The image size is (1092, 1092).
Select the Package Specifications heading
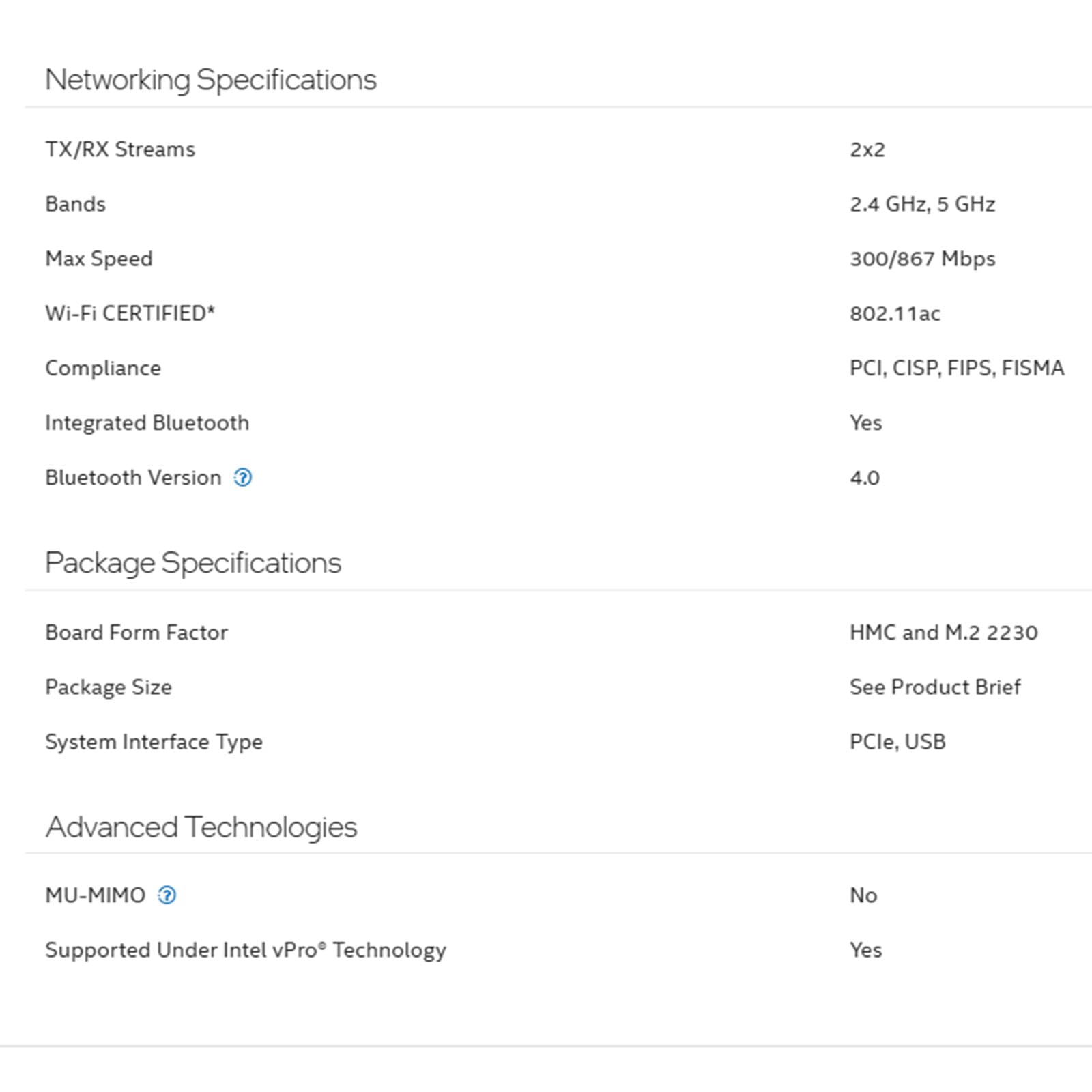point(192,563)
